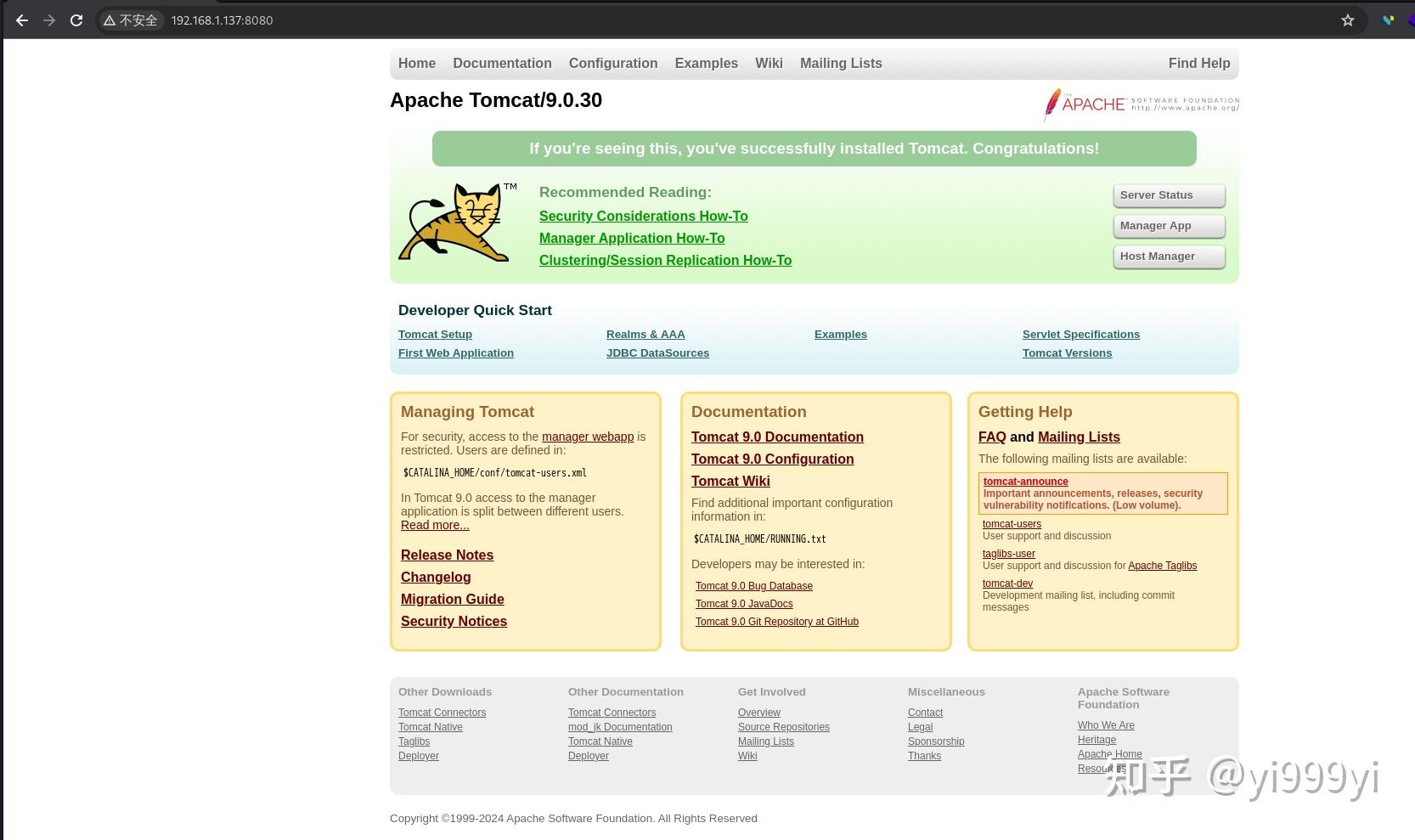
Task: Select the Wiki nav item
Action: click(x=769, y=63)
